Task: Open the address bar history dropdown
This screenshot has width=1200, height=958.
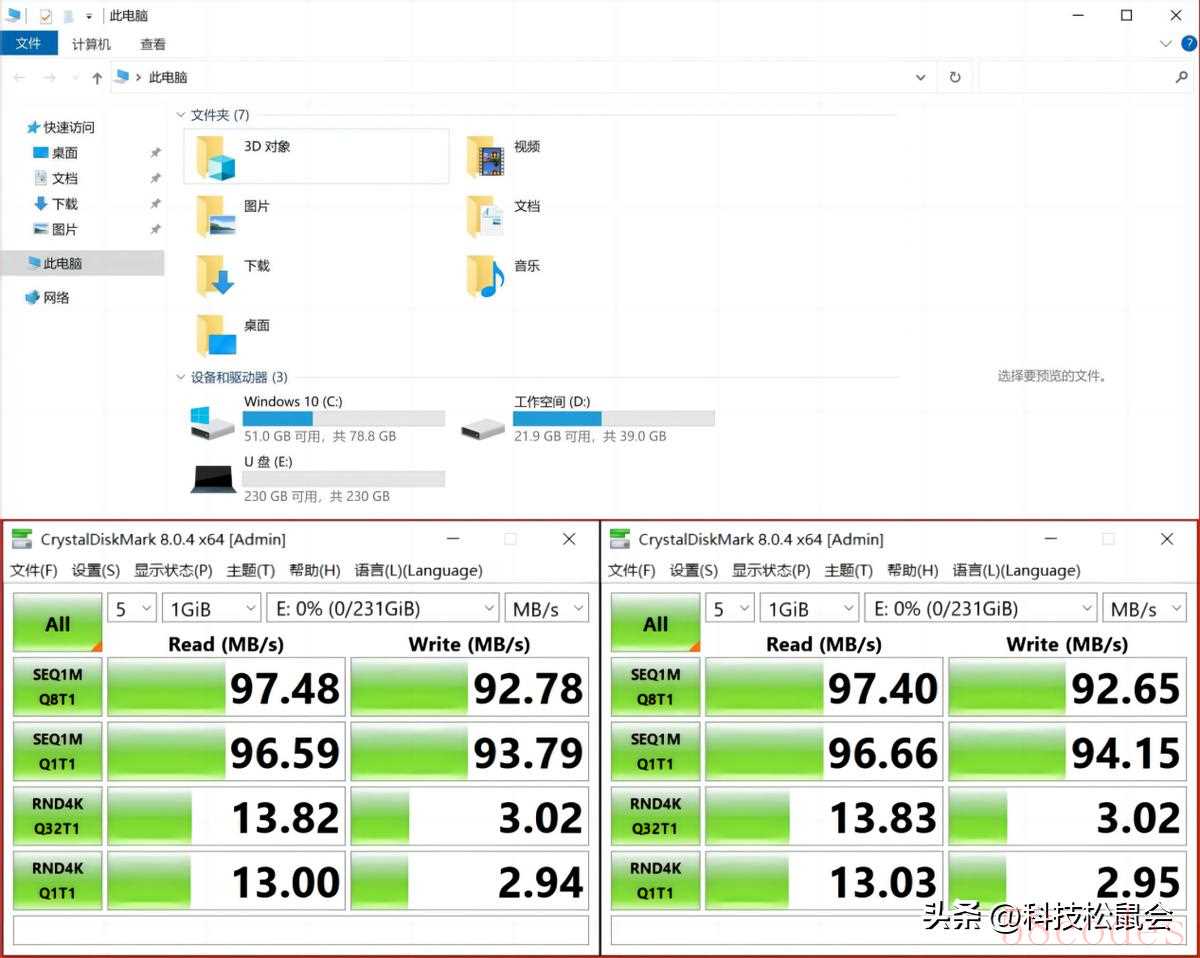Action: [x=921, y=77]
